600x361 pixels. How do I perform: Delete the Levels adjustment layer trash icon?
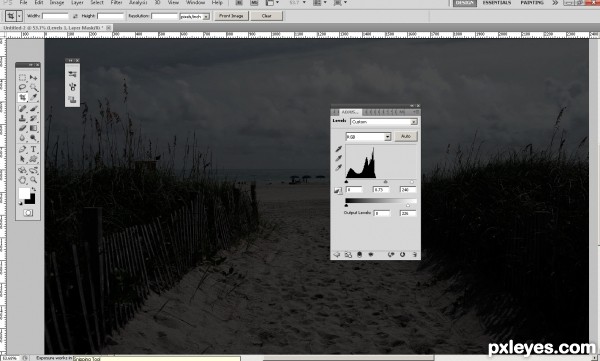coord(414,255)
